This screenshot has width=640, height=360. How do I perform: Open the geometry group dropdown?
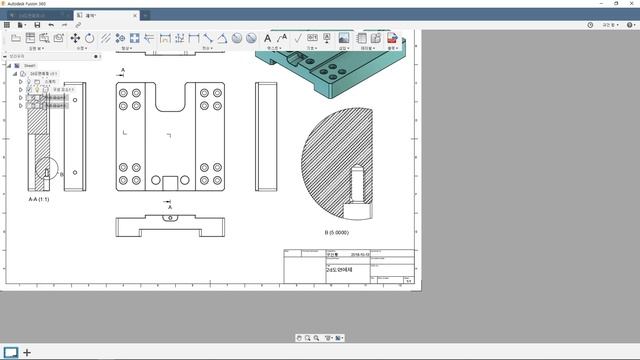coord(127,48)
